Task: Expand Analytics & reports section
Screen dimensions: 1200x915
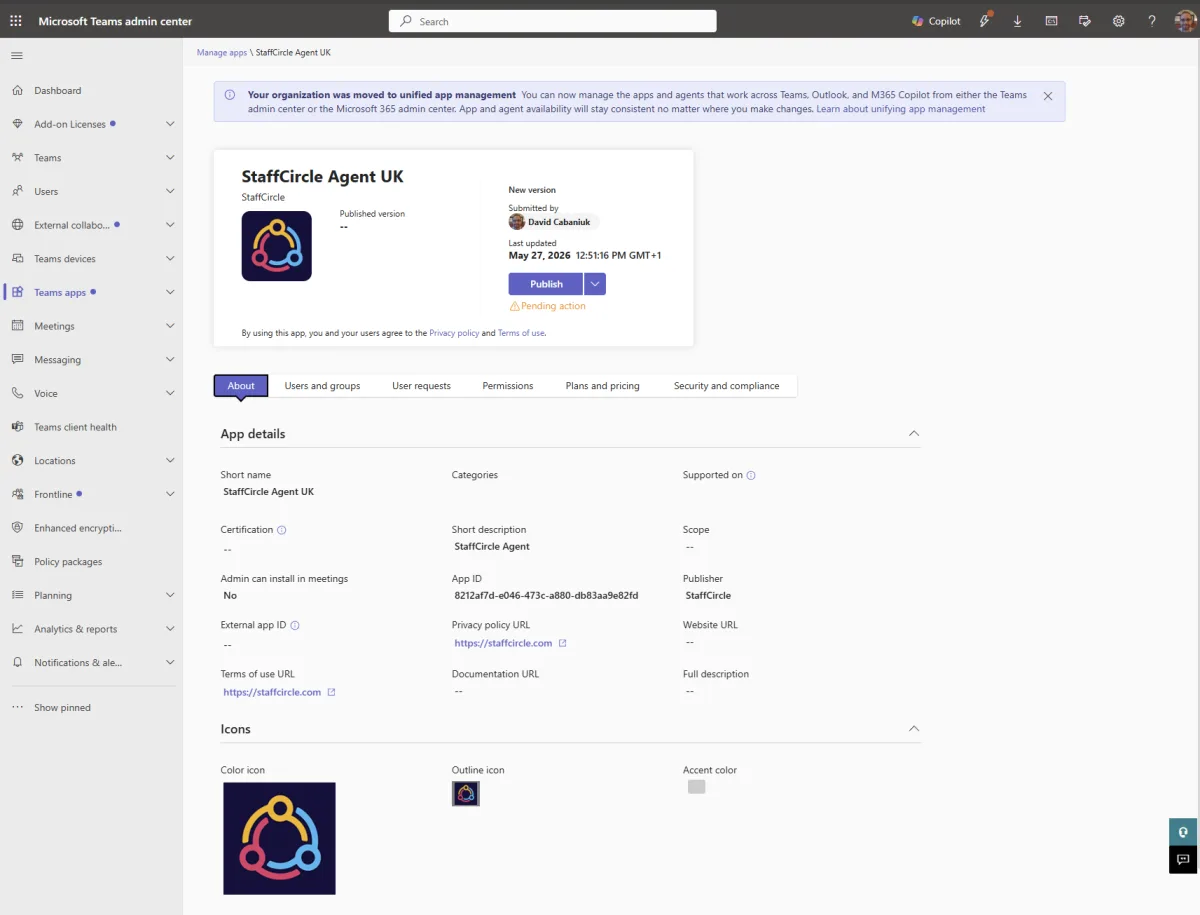Action: (170, 629)
